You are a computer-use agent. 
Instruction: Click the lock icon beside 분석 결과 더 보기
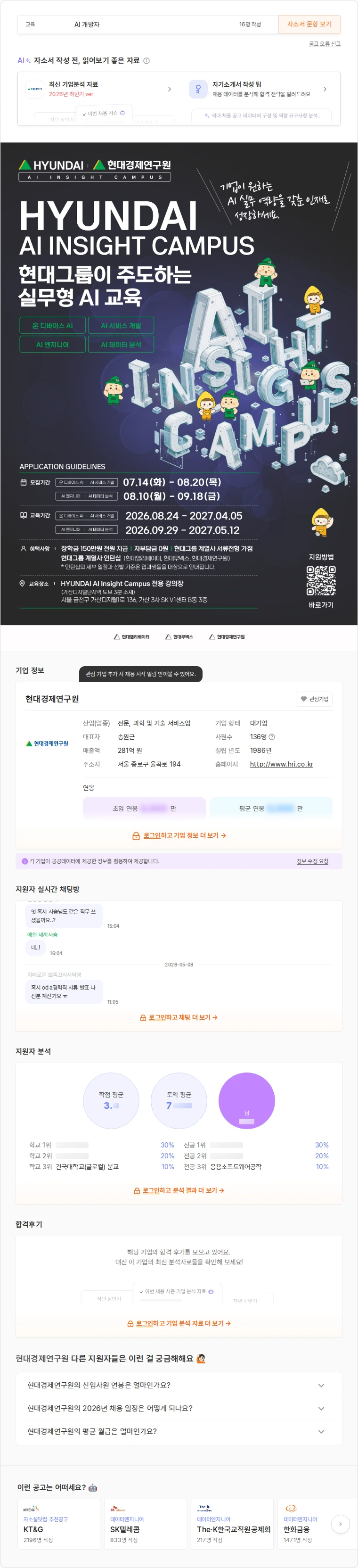tap(137, 1190)
